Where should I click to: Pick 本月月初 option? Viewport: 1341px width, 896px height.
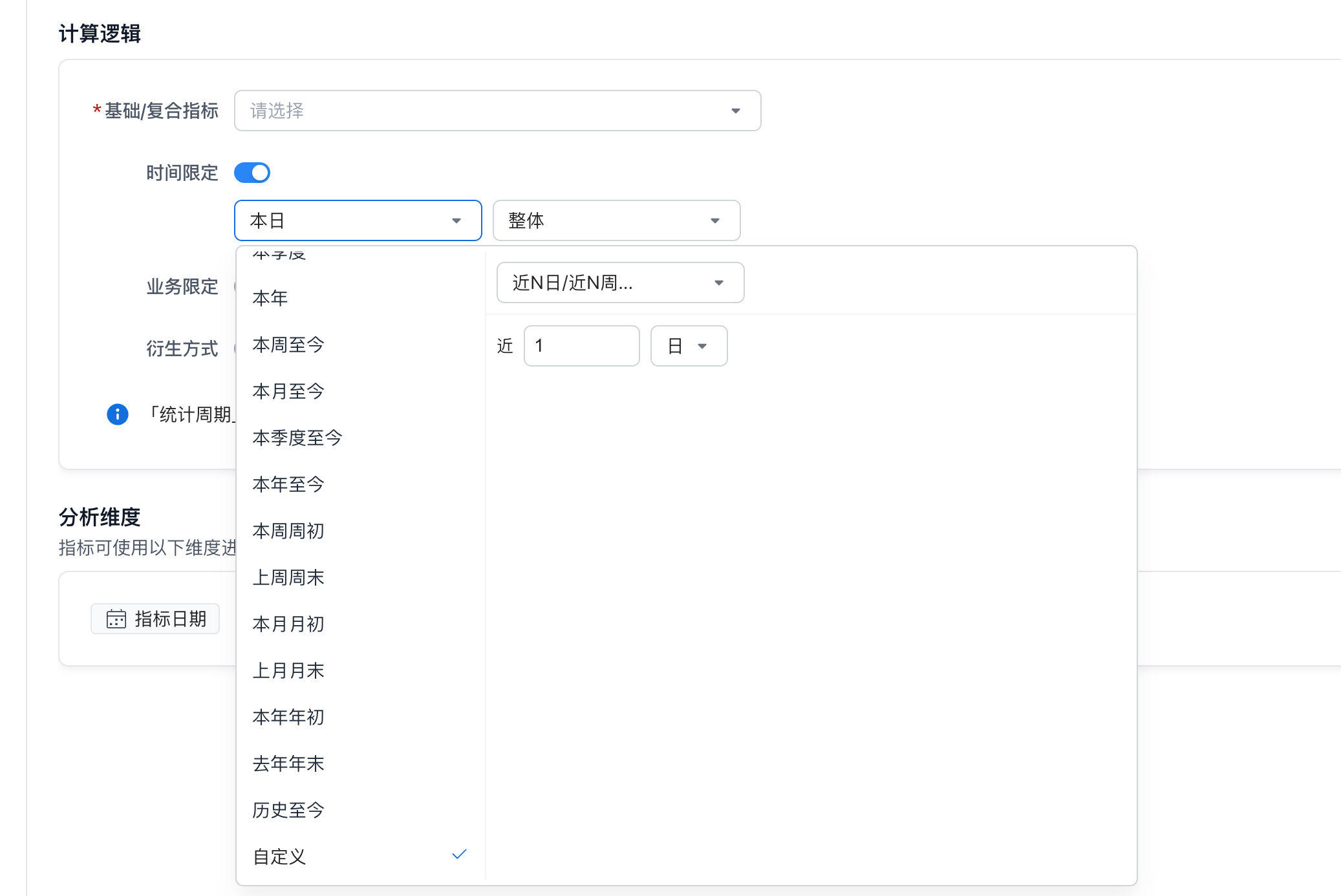click(288, 624)
